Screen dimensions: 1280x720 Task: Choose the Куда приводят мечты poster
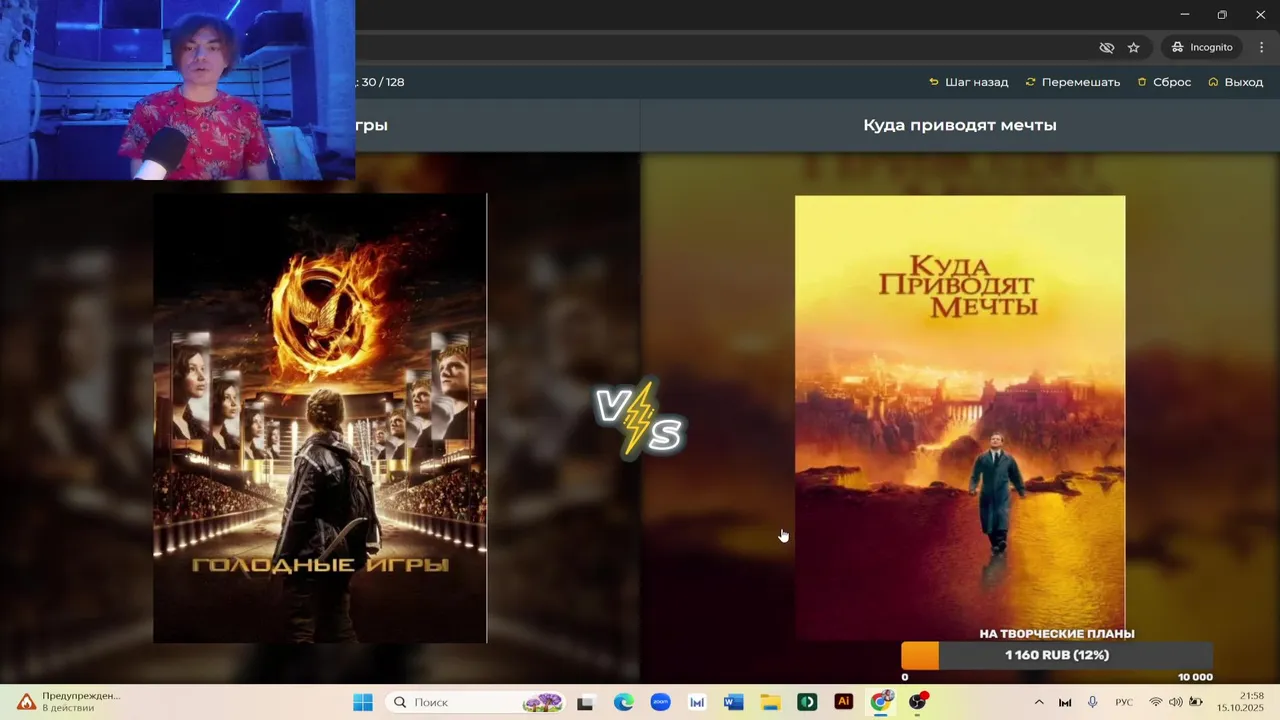tap(960, 417)
